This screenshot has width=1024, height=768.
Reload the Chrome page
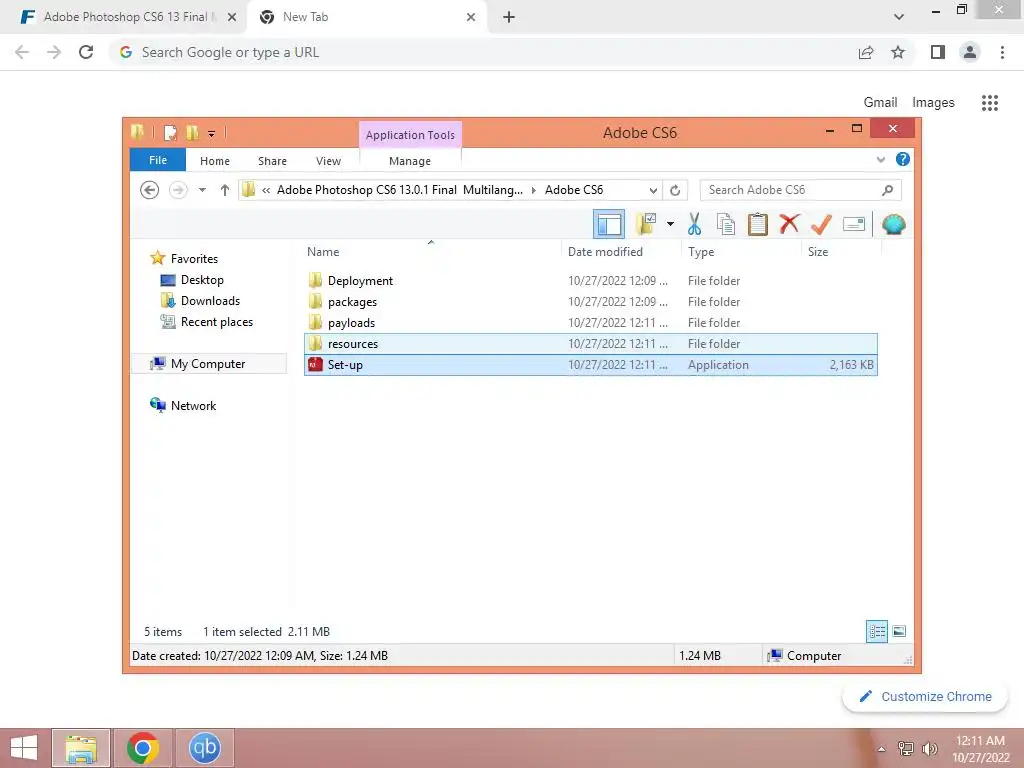(86, 52)
